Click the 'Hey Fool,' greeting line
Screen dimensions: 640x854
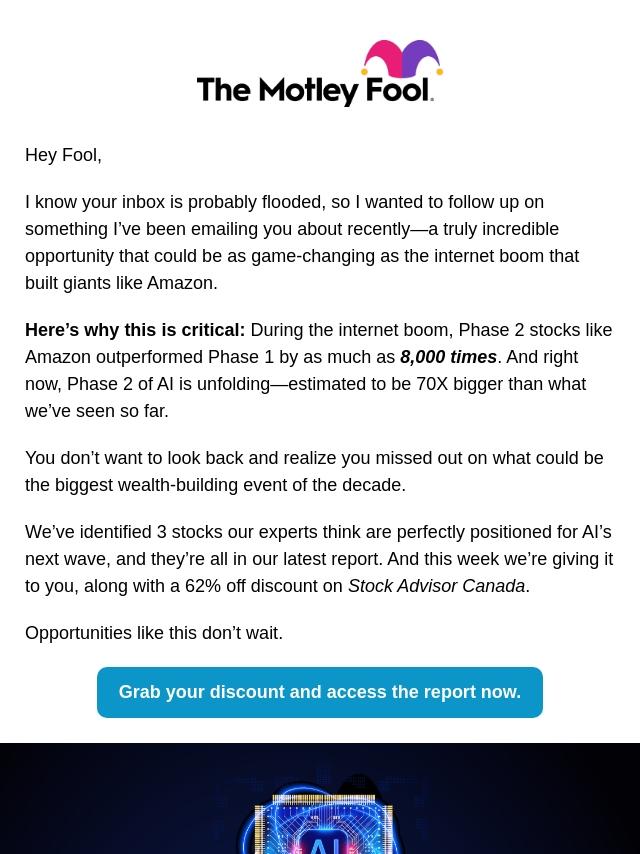click(x=63, y=155)
